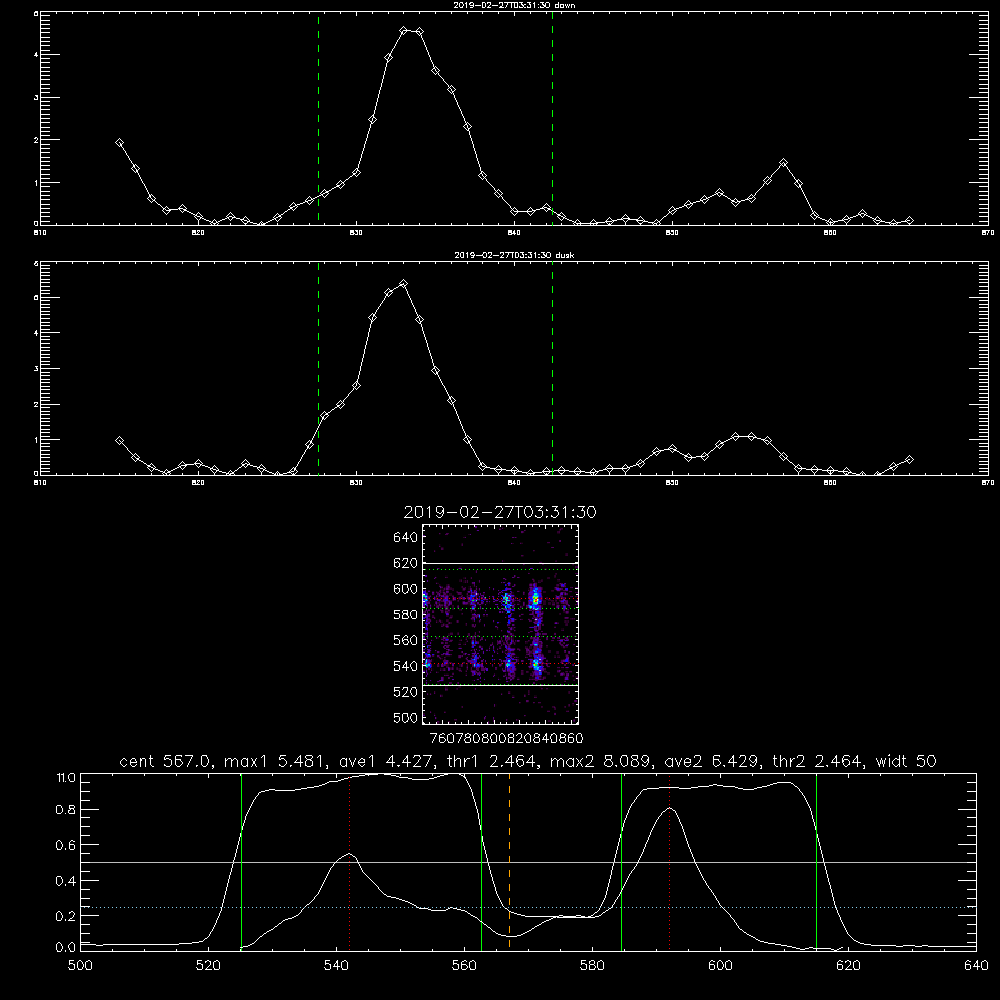
Task: Click x-axis label '870' under the dusk plot
Action: point(987,483)
